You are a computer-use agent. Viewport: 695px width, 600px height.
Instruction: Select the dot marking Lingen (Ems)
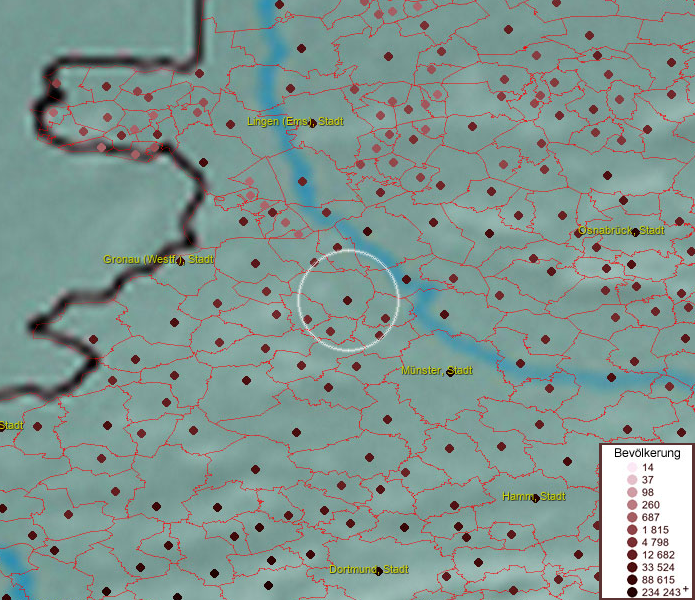click(312, 124)
